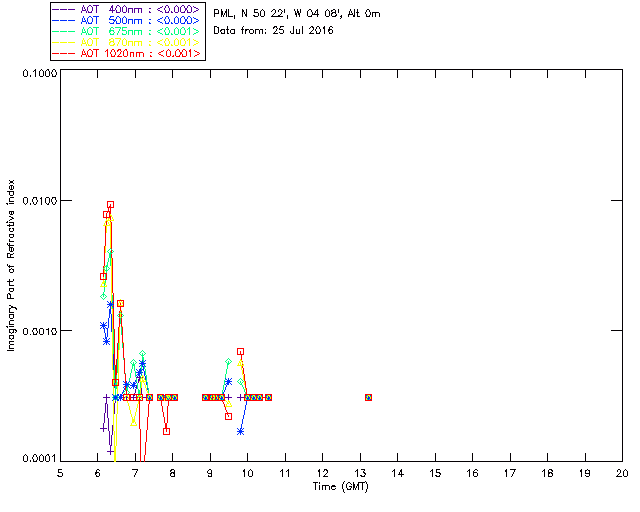The height and width of the screenshot is (512, 640).
Task: Click the 'Imaginary Part of Refractive index' label
Action: 11,265
